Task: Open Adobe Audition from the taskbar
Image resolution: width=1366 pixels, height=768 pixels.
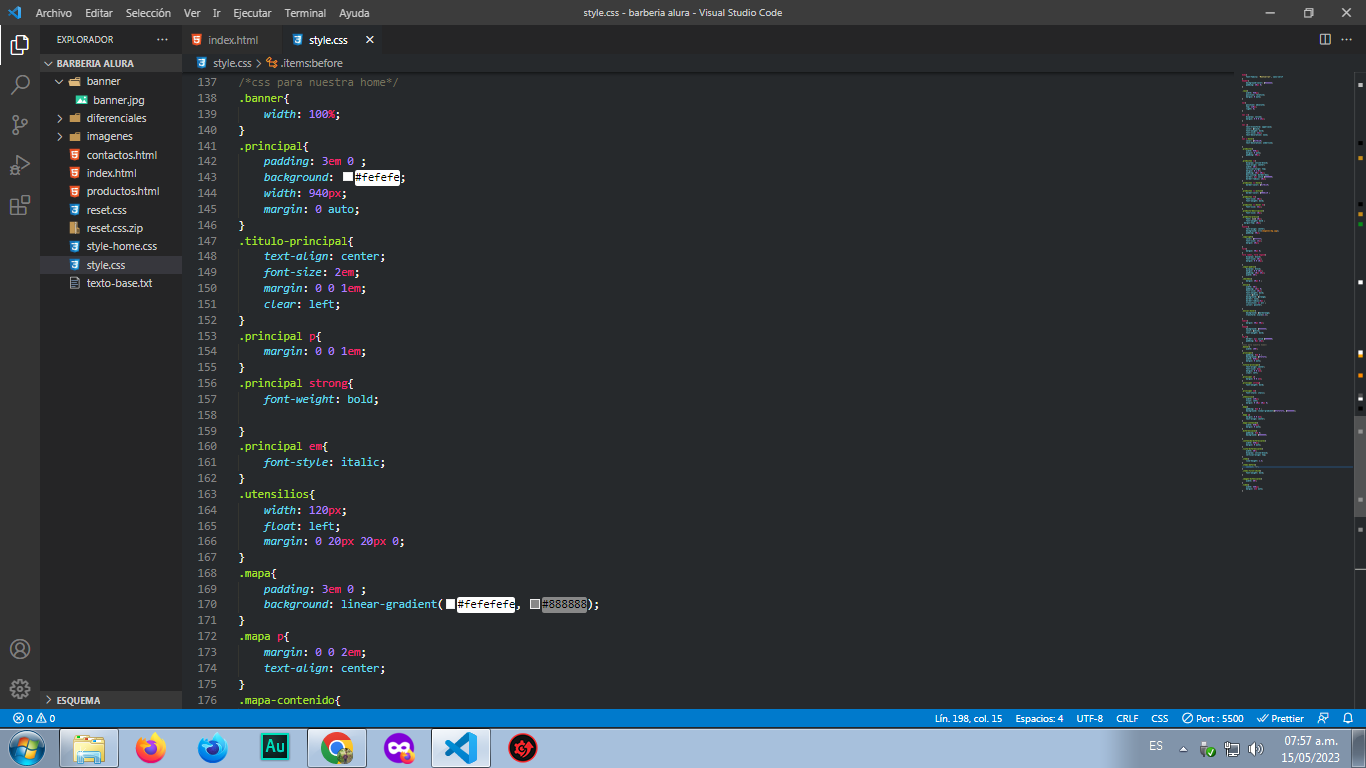Action: 275,748
